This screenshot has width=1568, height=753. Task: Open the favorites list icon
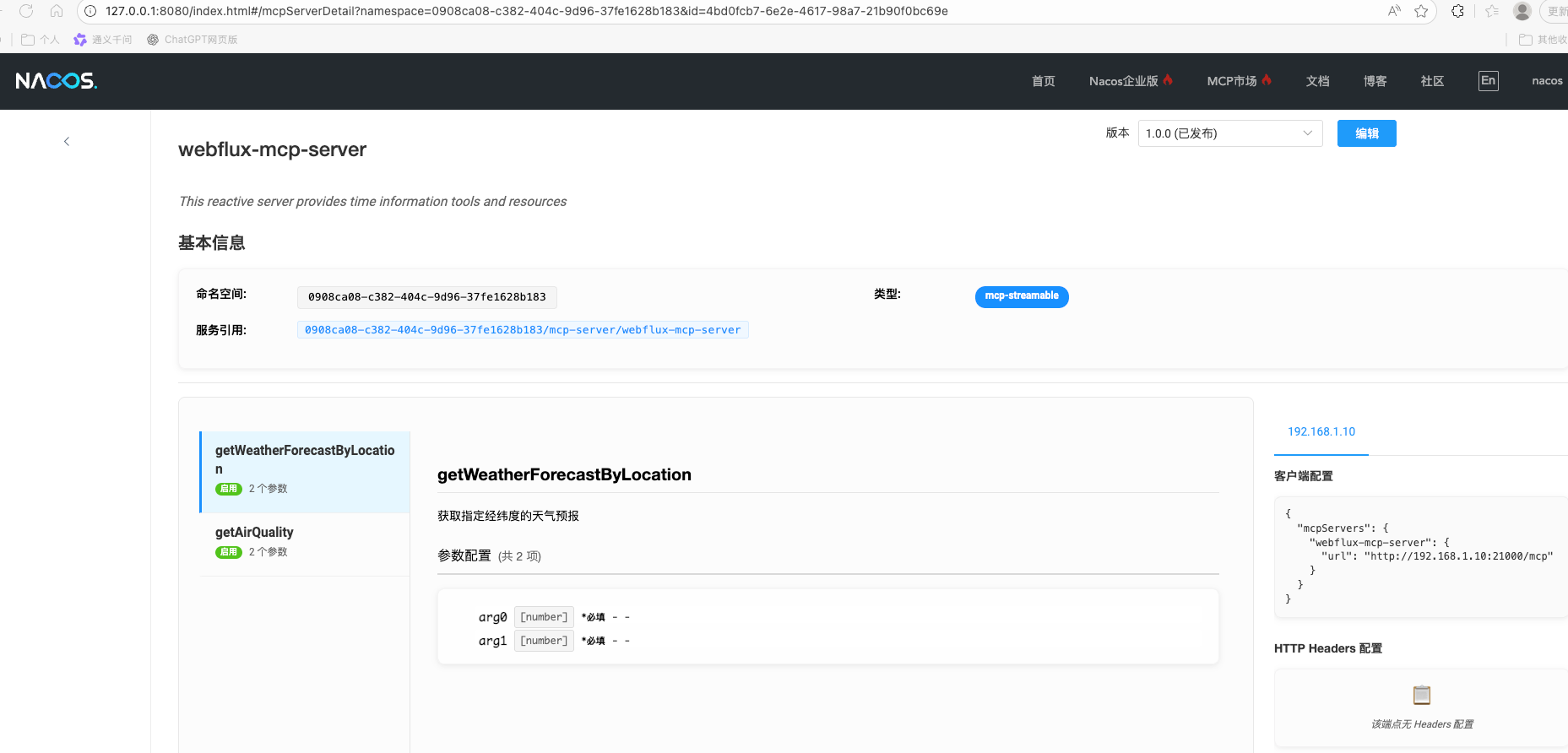[x=1492, y=11]
